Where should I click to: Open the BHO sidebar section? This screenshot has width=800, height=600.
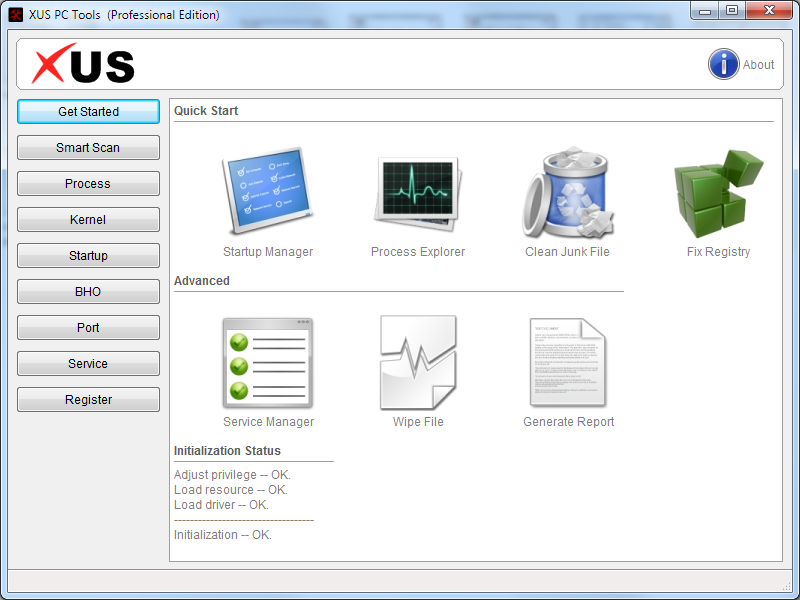(88, 292)
